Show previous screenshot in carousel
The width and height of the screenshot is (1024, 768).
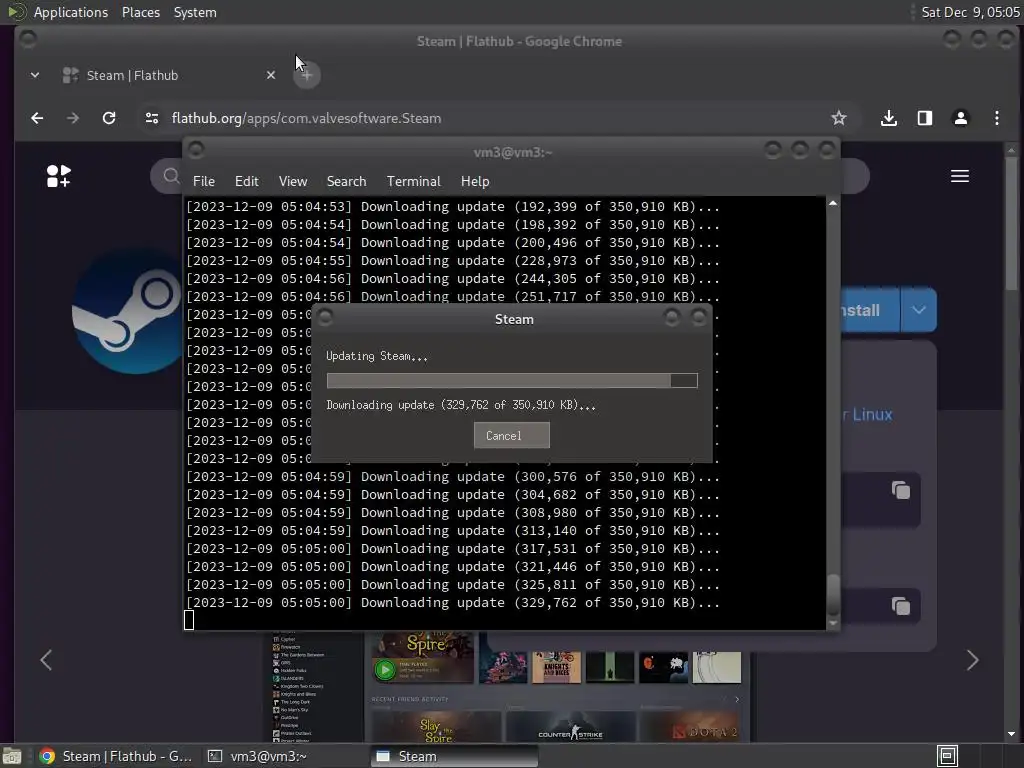[x=46, y=660]
